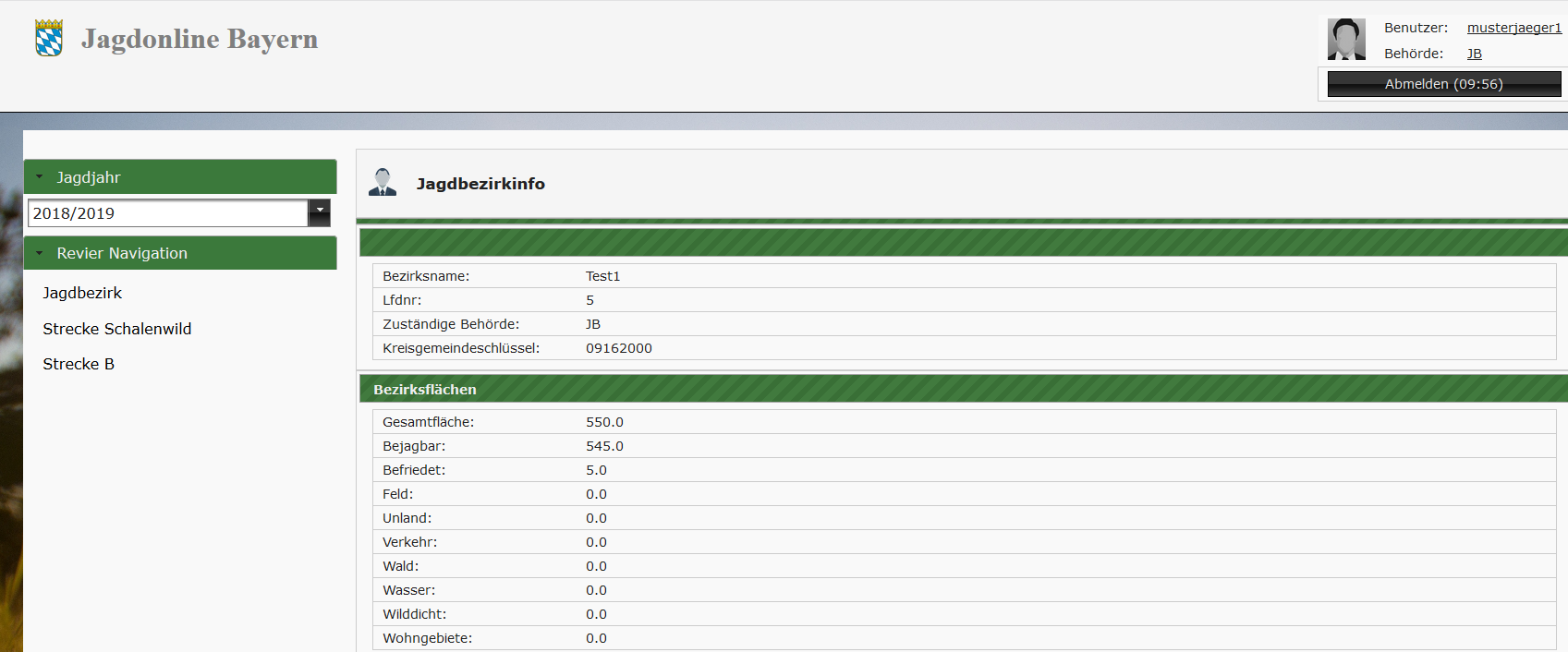Click the user avatar photo
The height and width of the screenshot is (652, 1568).
point(1346,40)
